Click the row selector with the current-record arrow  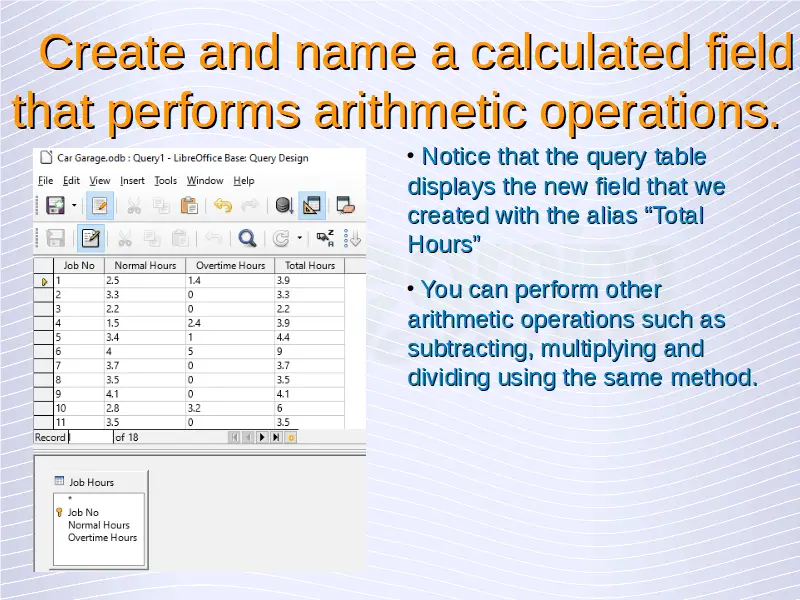coord(44,281)
